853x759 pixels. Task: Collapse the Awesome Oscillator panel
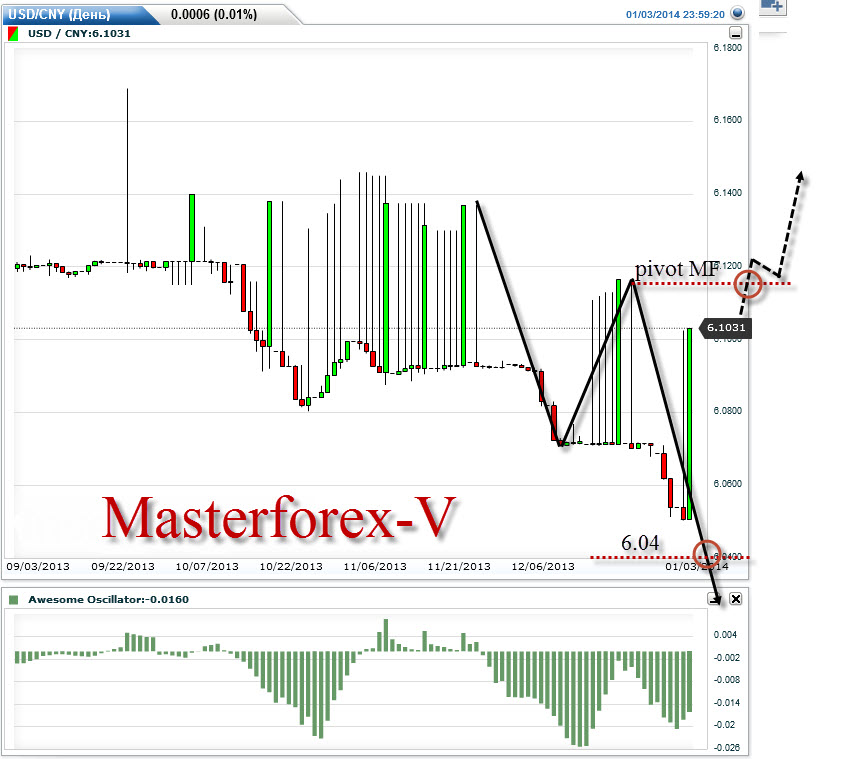[x=713, y=599]
